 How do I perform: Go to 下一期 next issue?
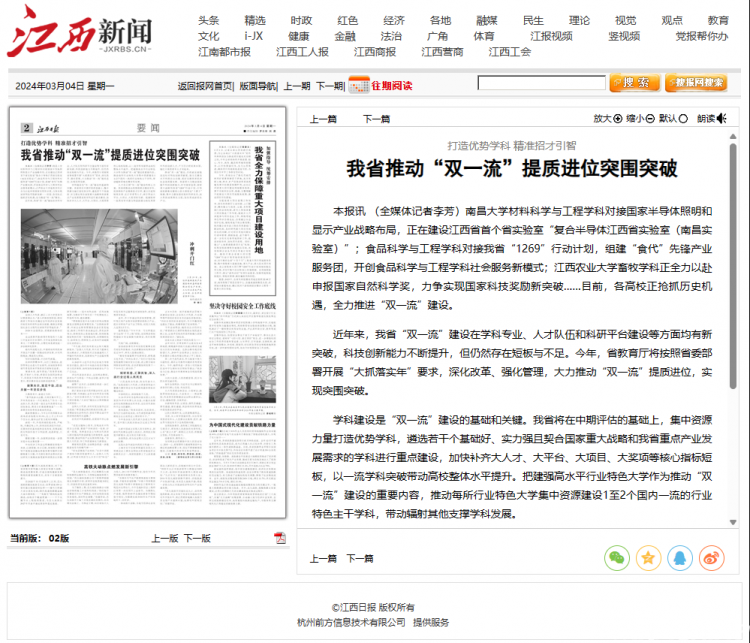329,86
